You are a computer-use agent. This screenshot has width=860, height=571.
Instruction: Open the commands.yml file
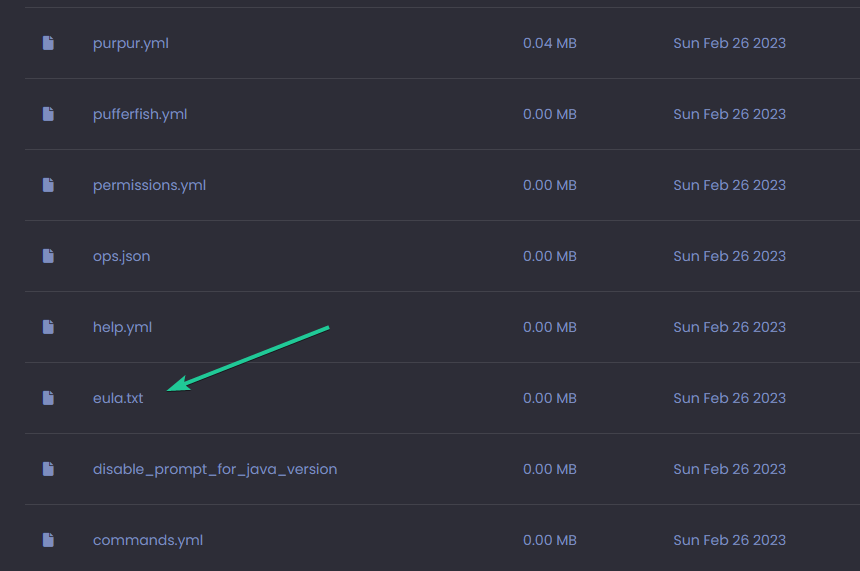(147, 540)
